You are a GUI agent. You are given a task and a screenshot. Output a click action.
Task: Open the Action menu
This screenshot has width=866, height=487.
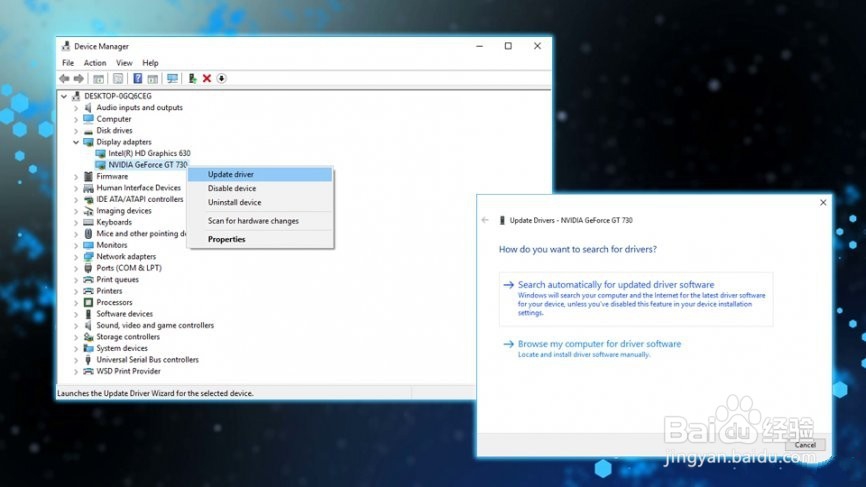point(95,63)
